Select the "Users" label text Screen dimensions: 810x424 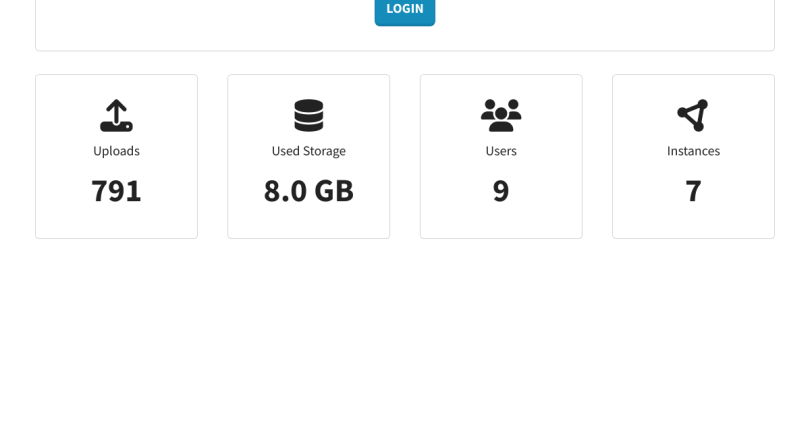click(x=500, y=151)
